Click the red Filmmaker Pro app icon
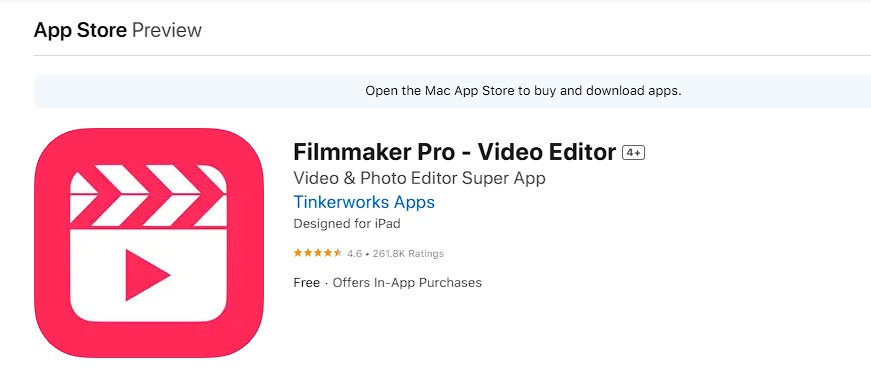Screen dimensions: 871x386 (149, 243)
